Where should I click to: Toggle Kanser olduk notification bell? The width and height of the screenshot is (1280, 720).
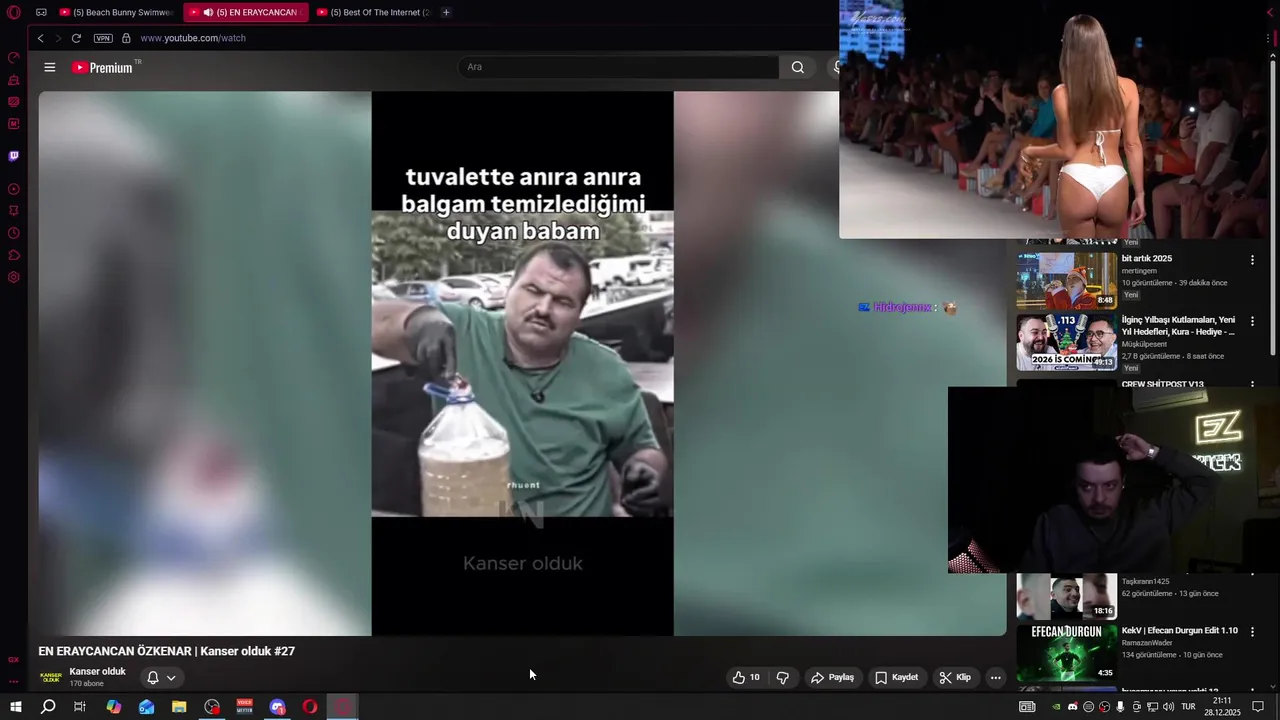tap(152, 677)
